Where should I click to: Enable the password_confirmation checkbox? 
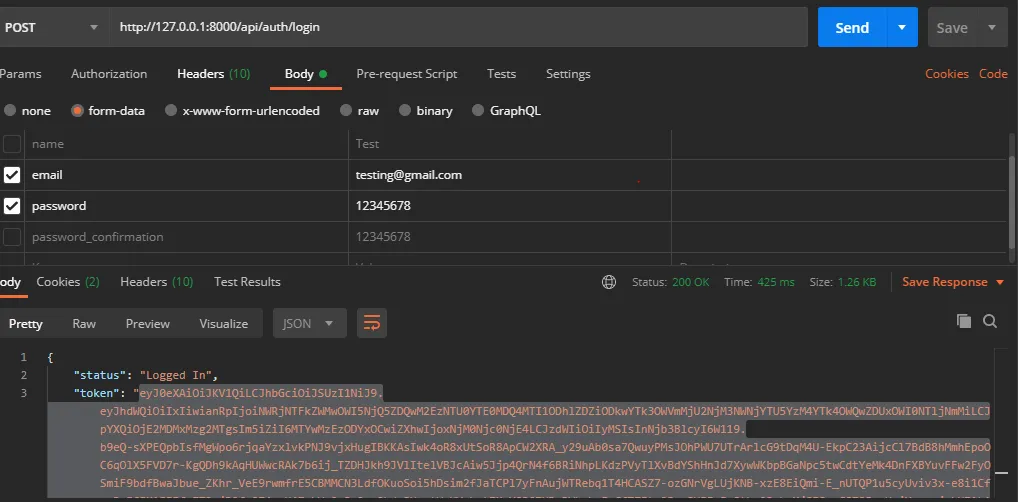pyautogui.click(x=12, y=237)
